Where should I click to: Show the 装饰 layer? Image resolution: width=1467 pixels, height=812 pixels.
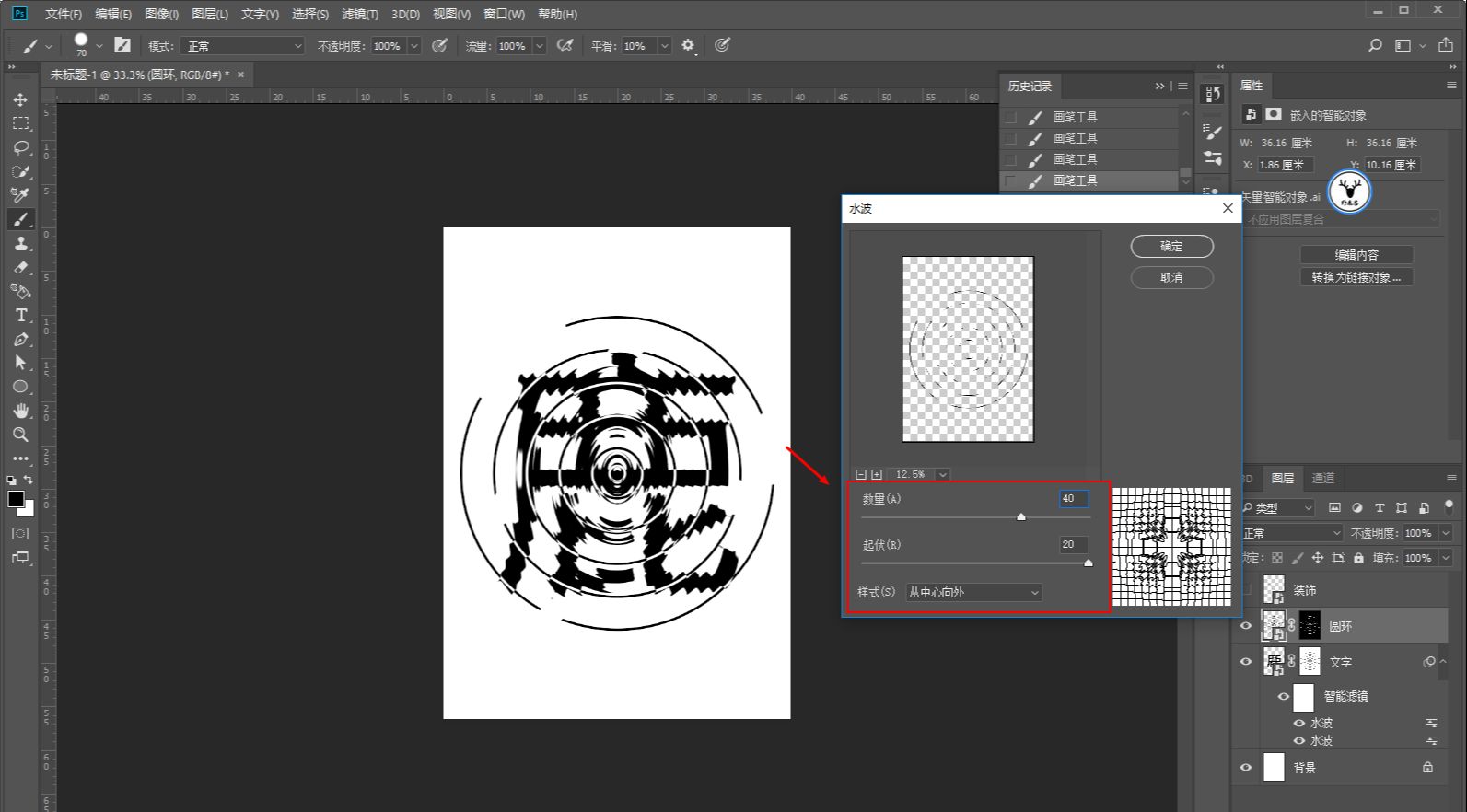coord(1246,590)
